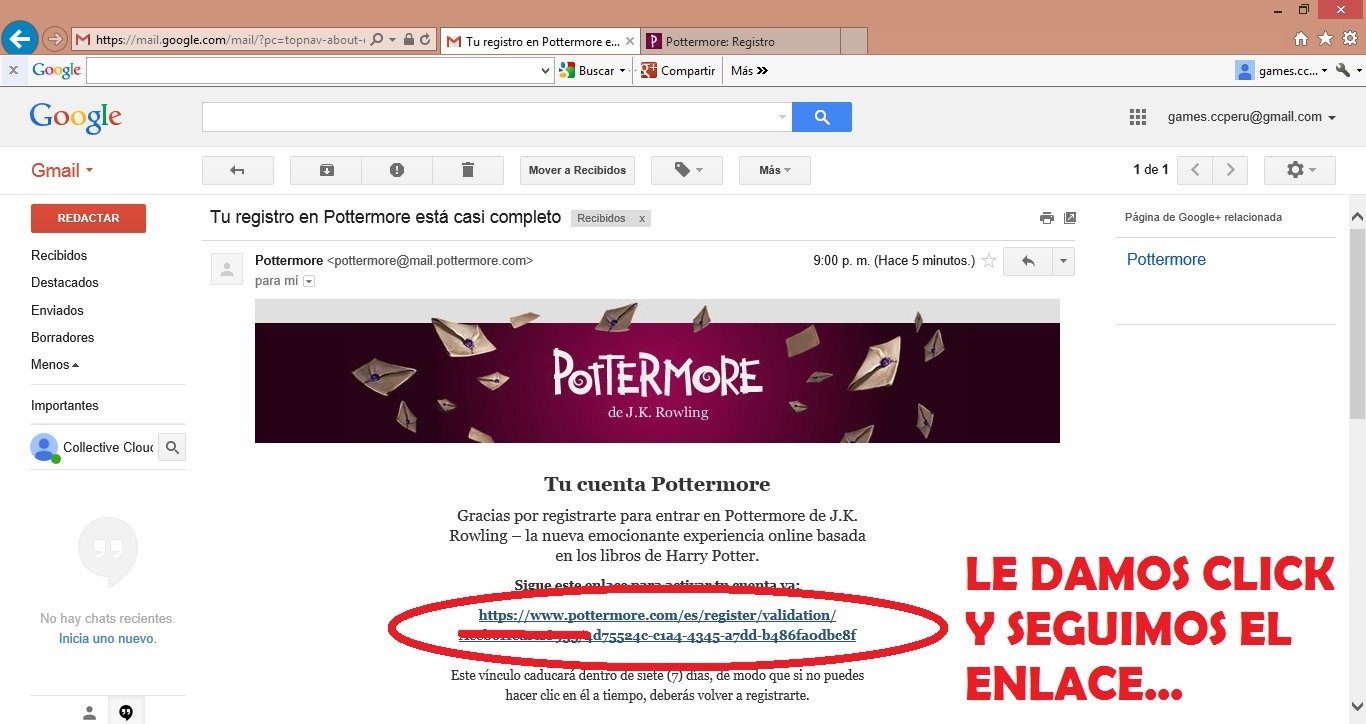Open the labels tag dropdown button
The height and width of the screenshot is (724, 1366).
pyautogui.click(x=687, y=170)
